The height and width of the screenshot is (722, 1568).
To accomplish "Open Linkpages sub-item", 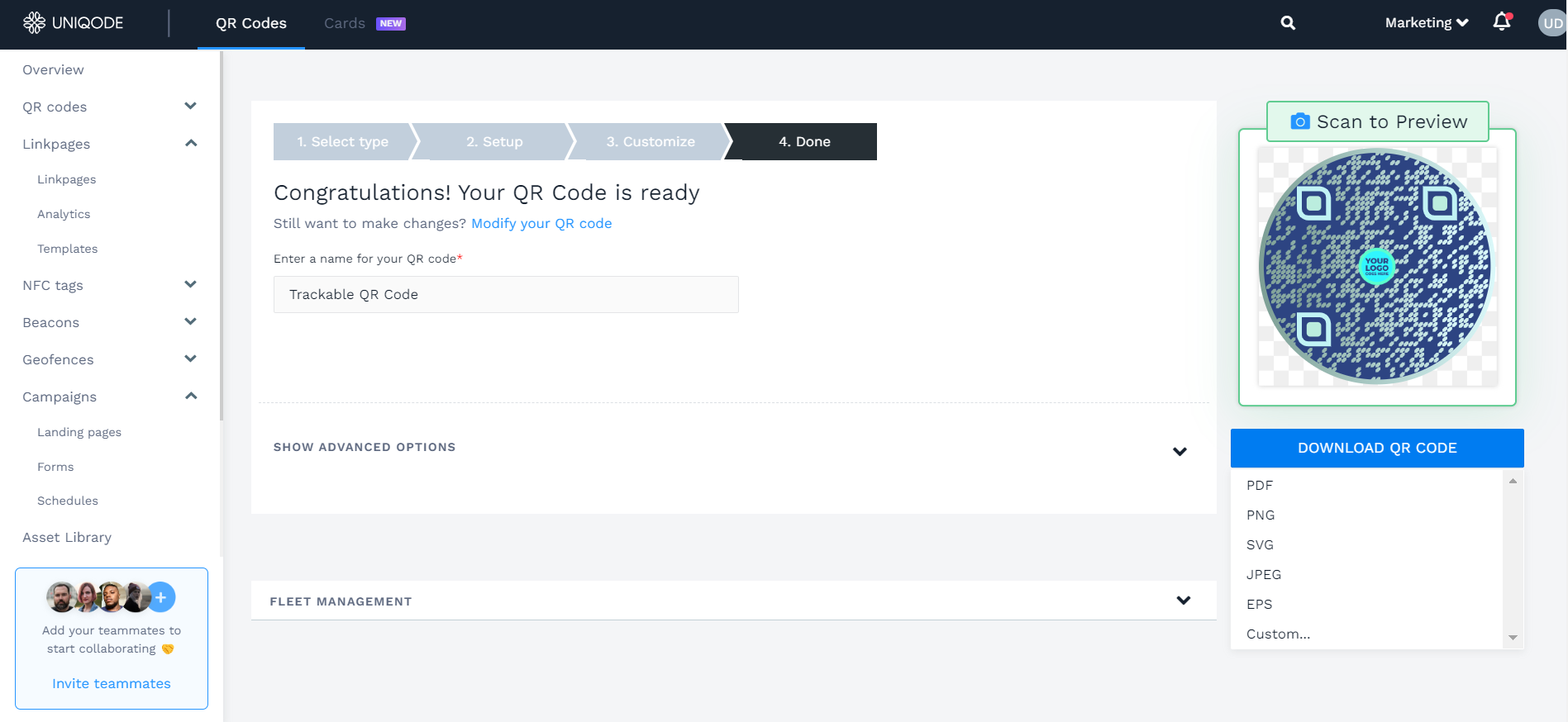I will (66, 179).
